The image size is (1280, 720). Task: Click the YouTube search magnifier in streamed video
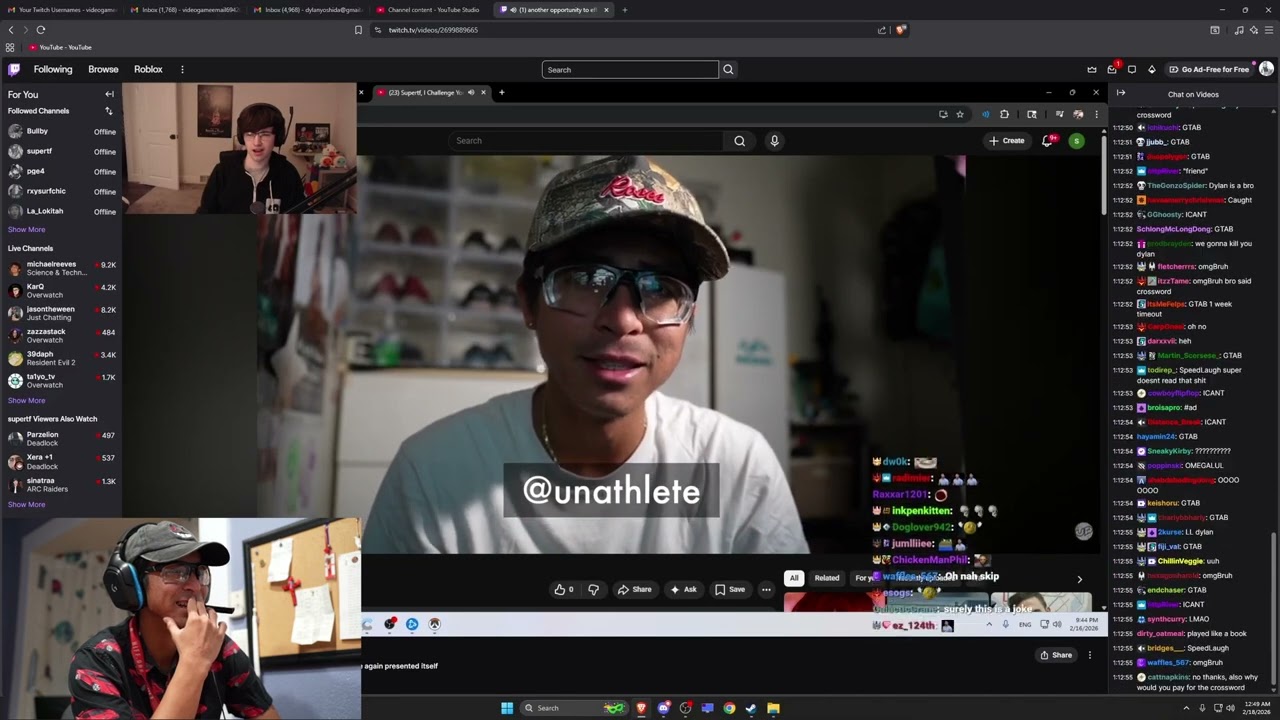739,141
